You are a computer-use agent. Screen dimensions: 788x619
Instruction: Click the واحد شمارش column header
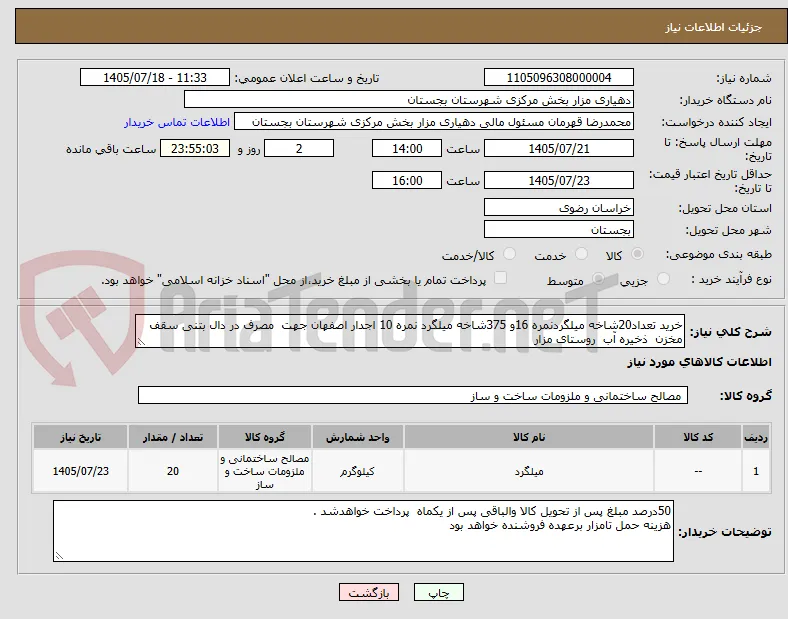[357, 437]
